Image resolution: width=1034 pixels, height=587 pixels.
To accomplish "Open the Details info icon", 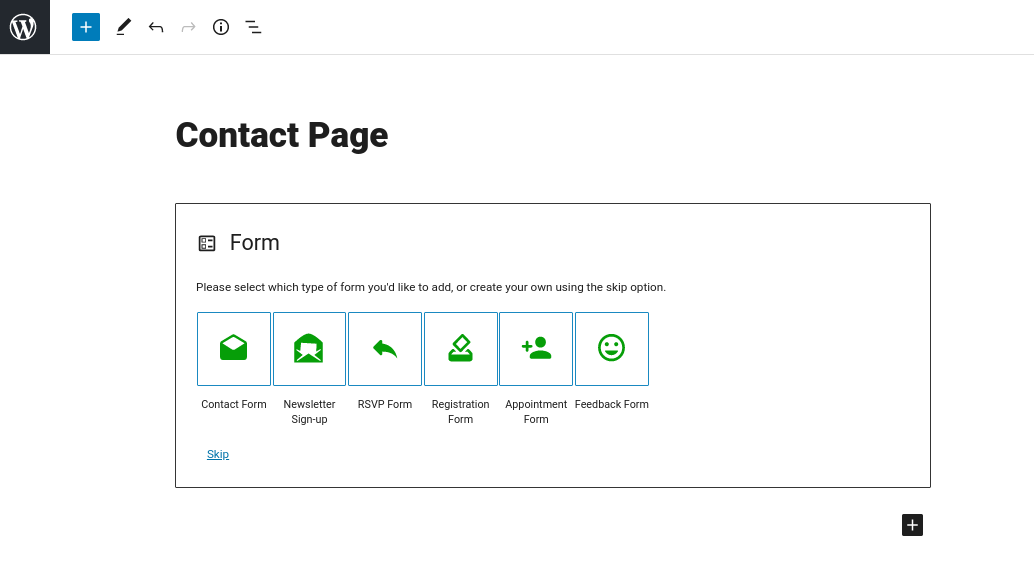I will pos(221,27).
